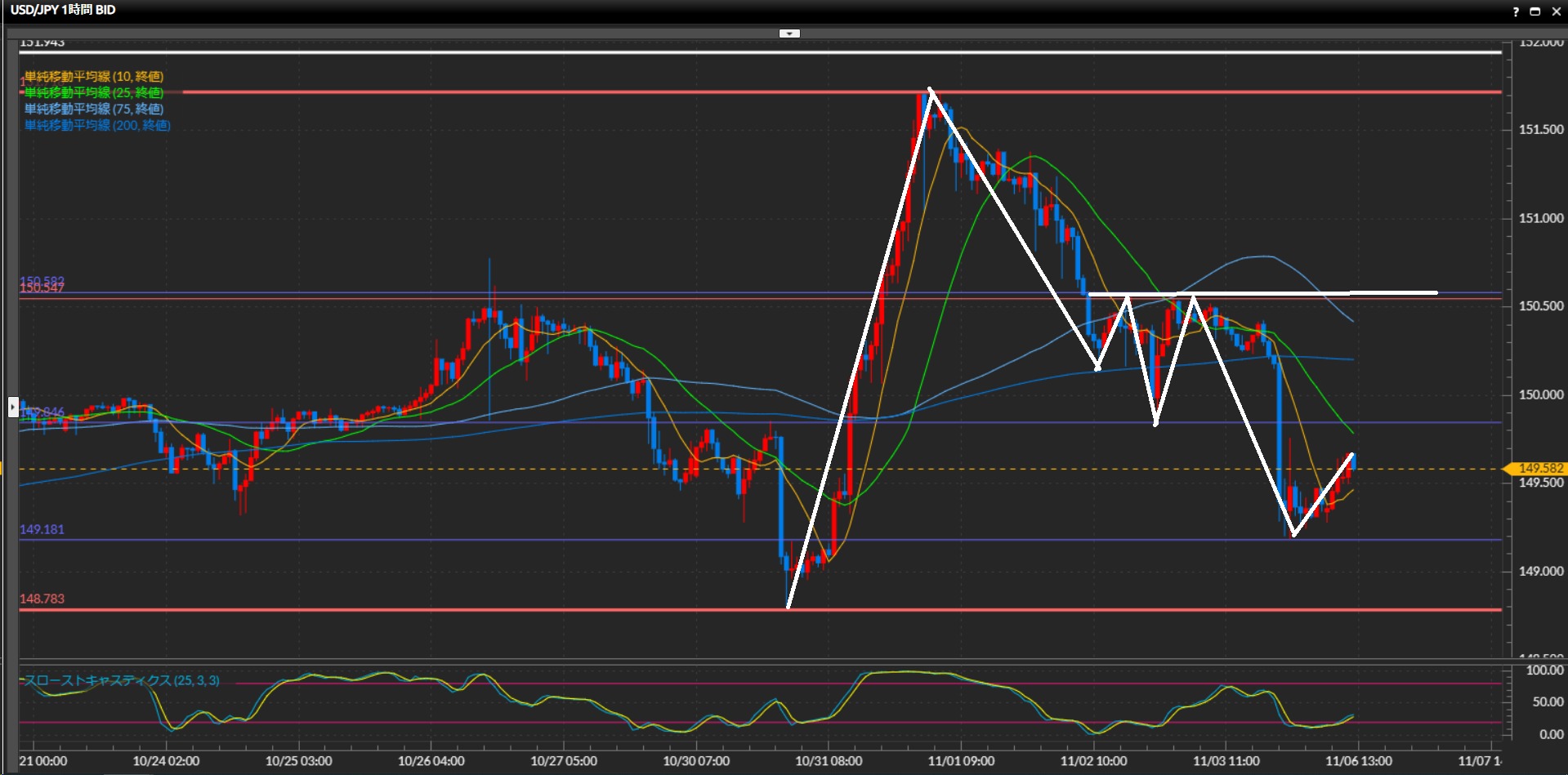The image size is (1568, 775).
Task: Click the help question mark icon
Action: pyautogui.click(x=1516, y=11)
